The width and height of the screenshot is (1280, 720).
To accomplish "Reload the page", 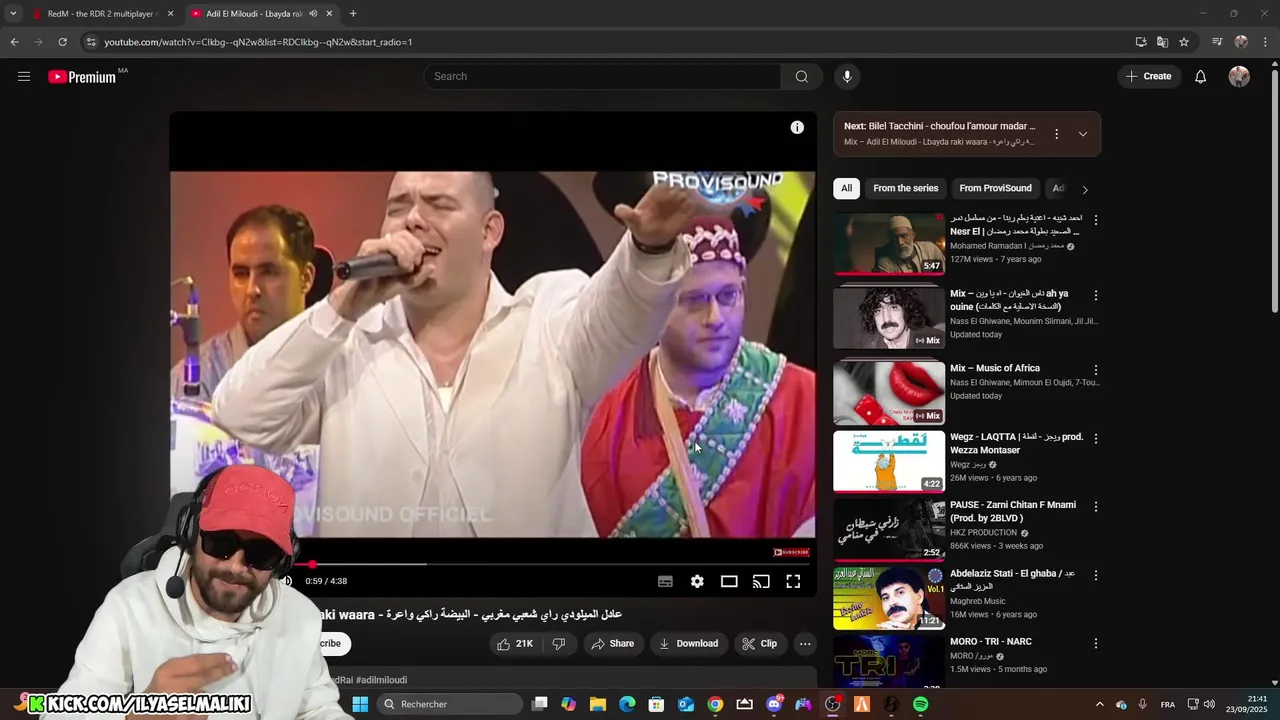I will 62,42.
